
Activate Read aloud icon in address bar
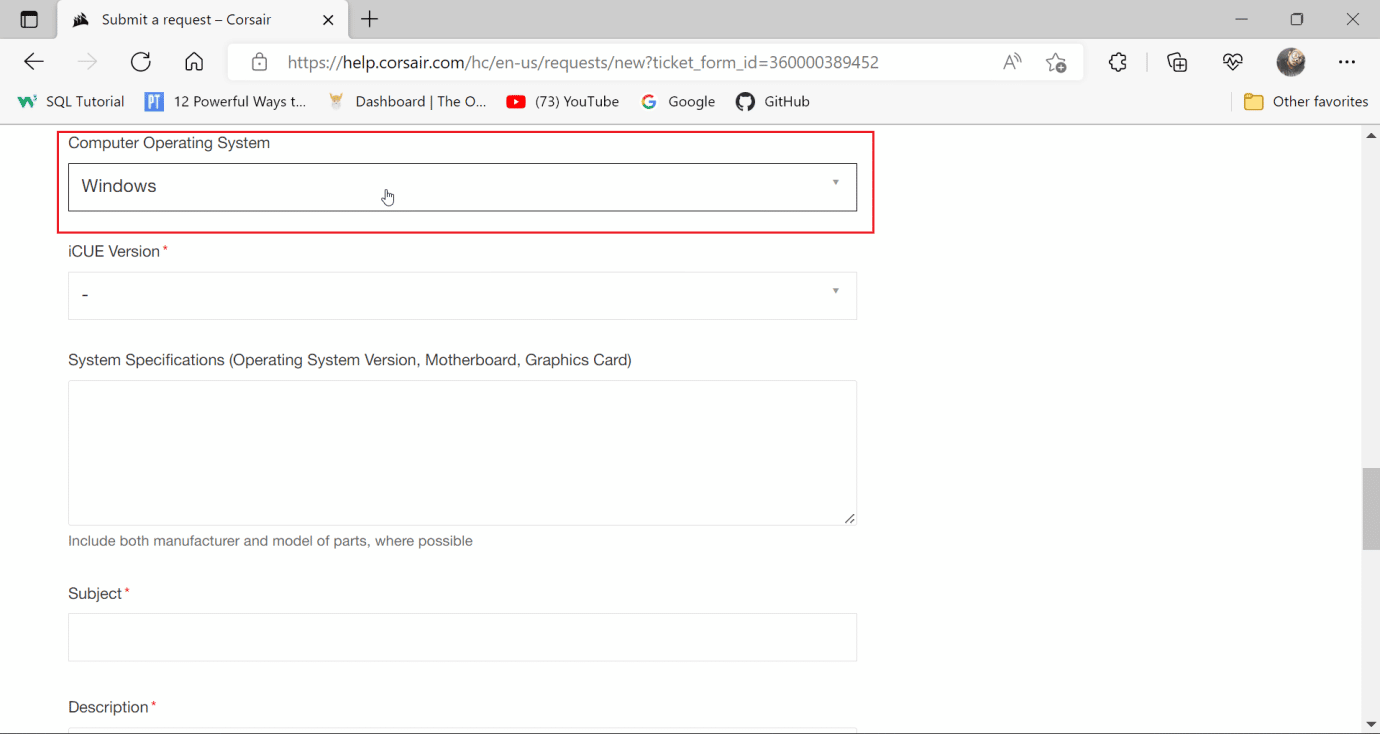tap(1012, 62)
